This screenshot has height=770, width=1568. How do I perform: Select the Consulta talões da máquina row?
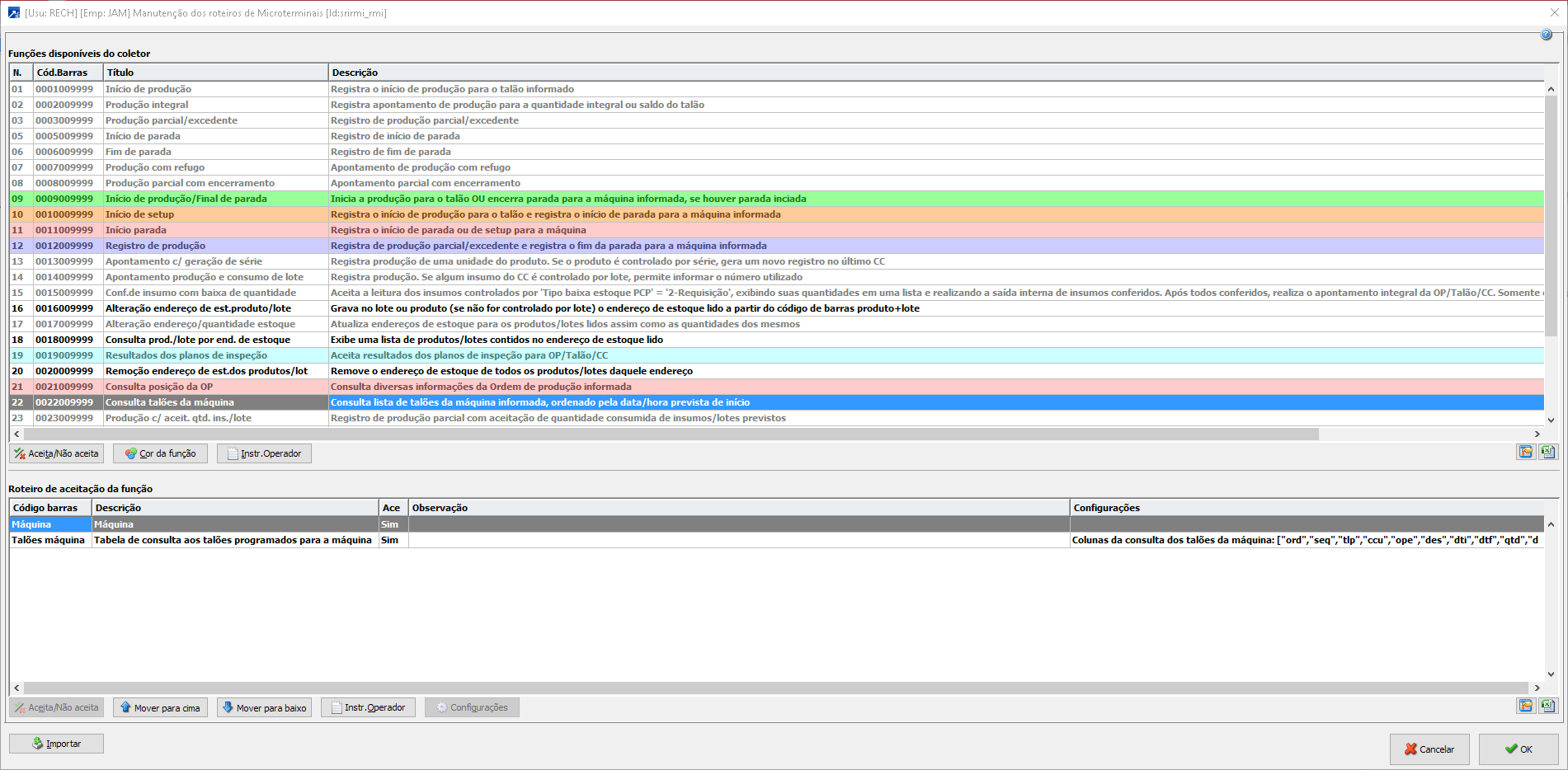pos(777,402)
